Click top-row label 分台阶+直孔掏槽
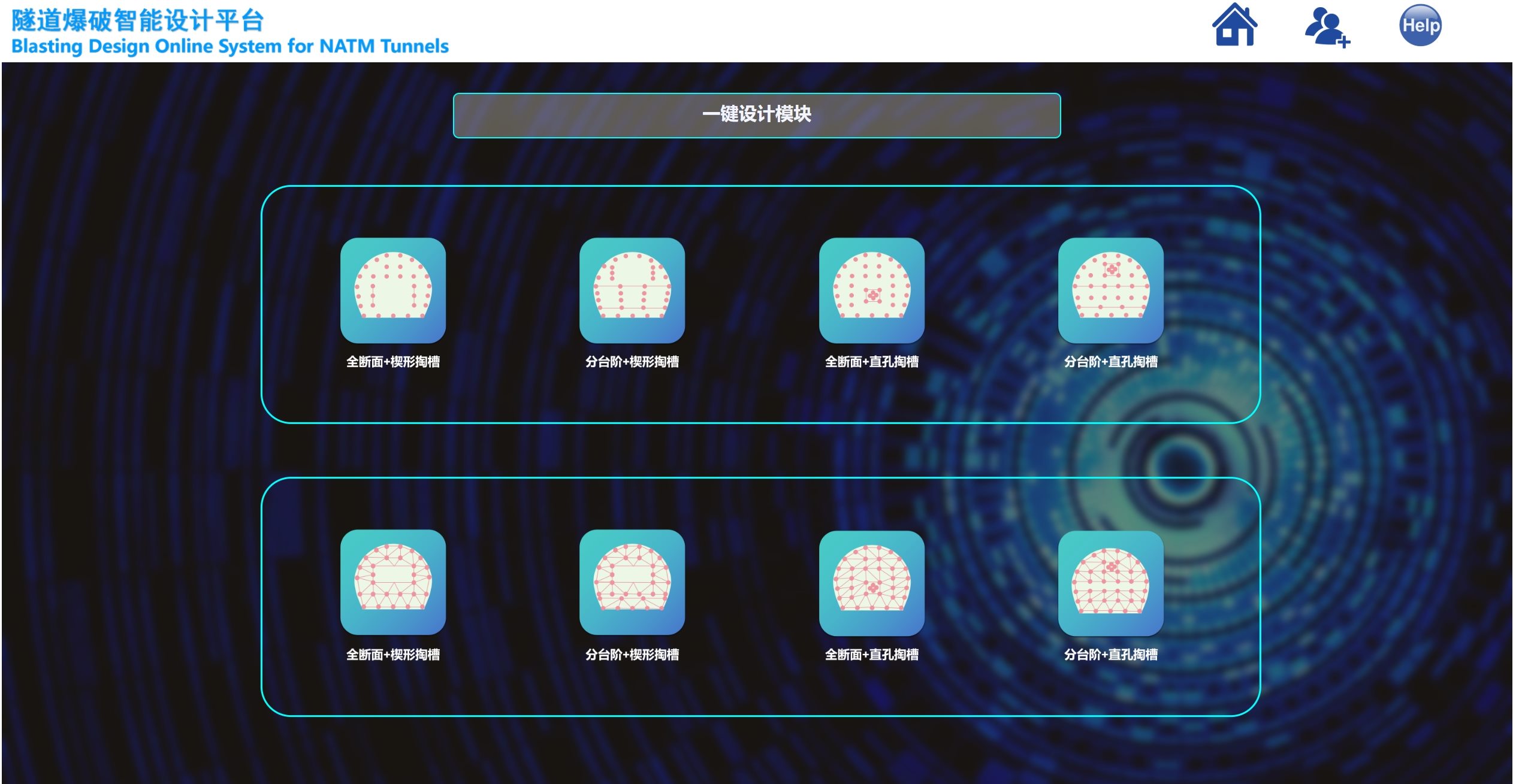The width and height of the screenshot is (1516, 784). [x=1111, y=362]
